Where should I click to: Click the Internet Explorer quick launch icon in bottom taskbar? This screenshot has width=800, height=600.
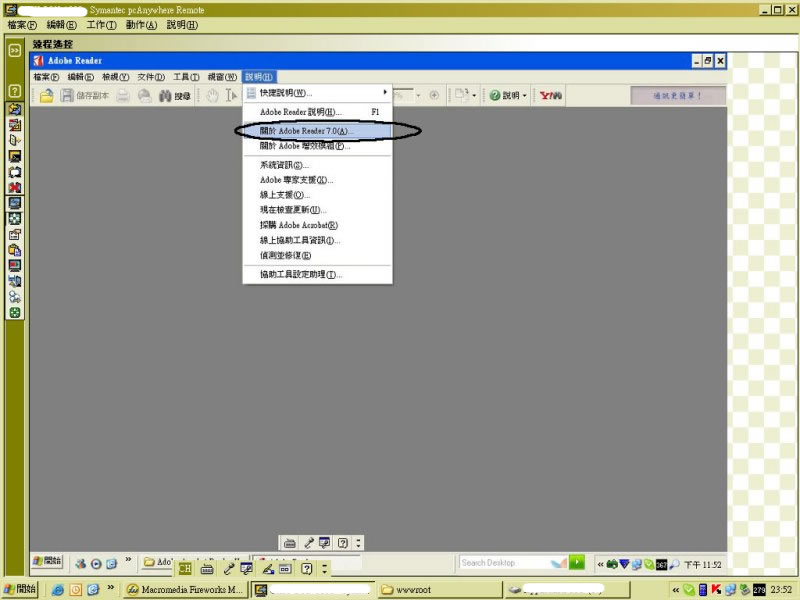pyautogui.click(x=58, y=590)
